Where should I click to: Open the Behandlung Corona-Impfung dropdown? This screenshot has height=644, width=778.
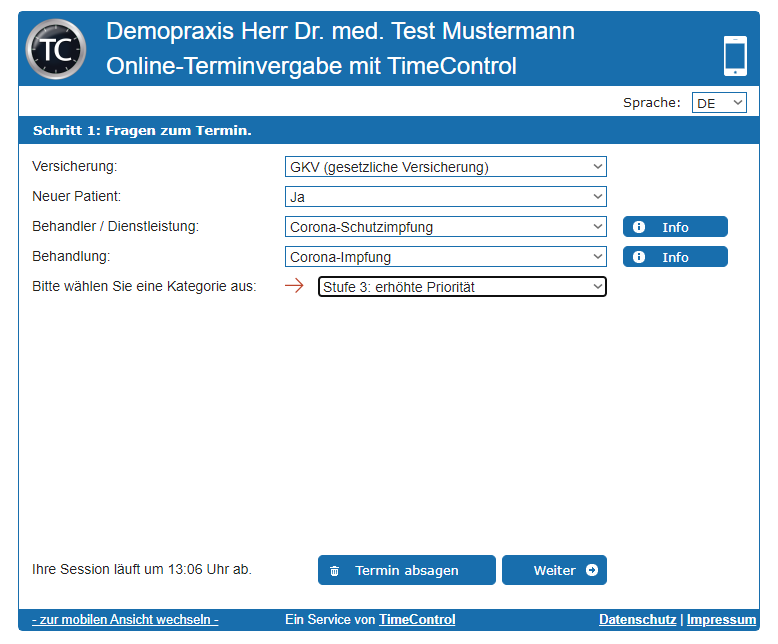[x=446, y=257]
